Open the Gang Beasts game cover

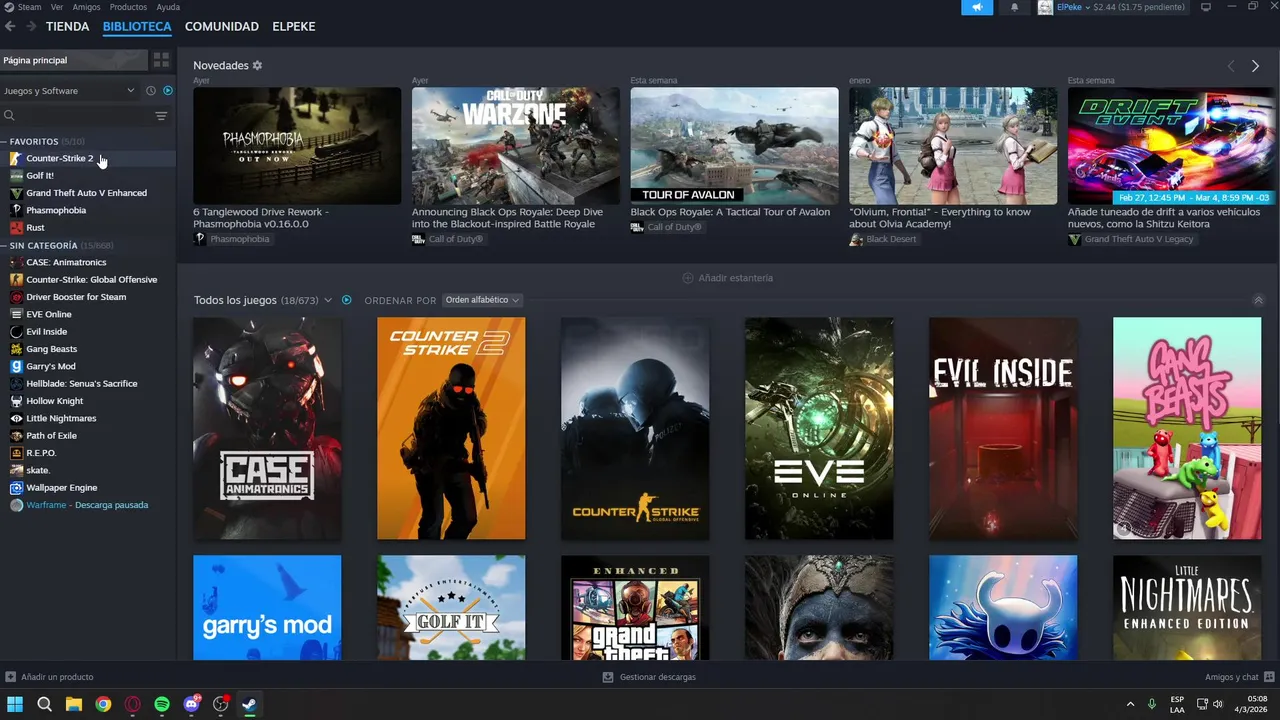click(1187, 428)
